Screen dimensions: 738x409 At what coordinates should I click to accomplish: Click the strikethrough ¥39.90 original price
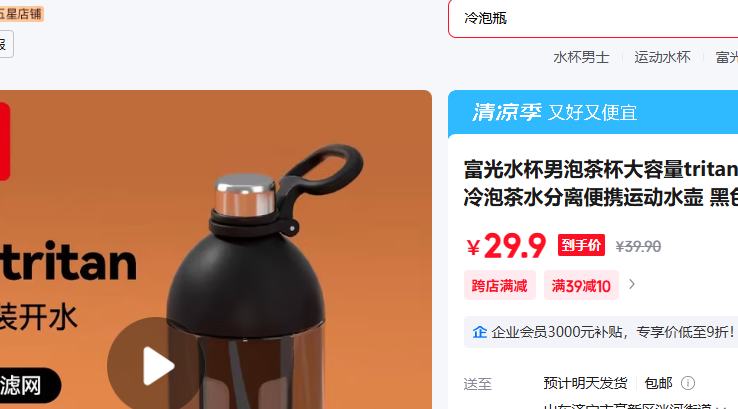(638, 246)
